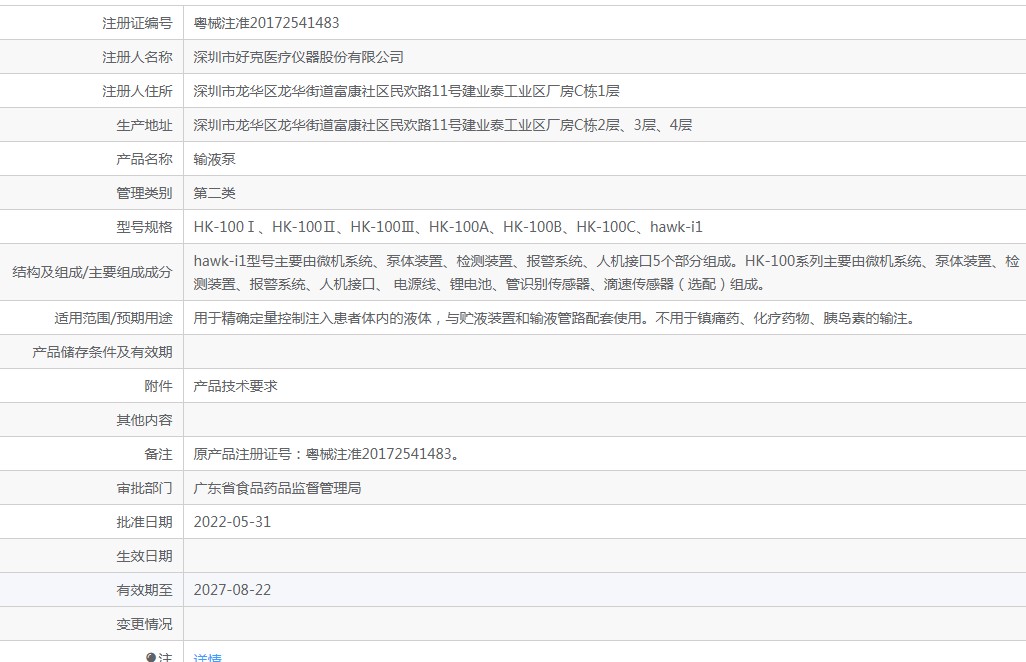Click the 型号规格 label

(145, 227)
